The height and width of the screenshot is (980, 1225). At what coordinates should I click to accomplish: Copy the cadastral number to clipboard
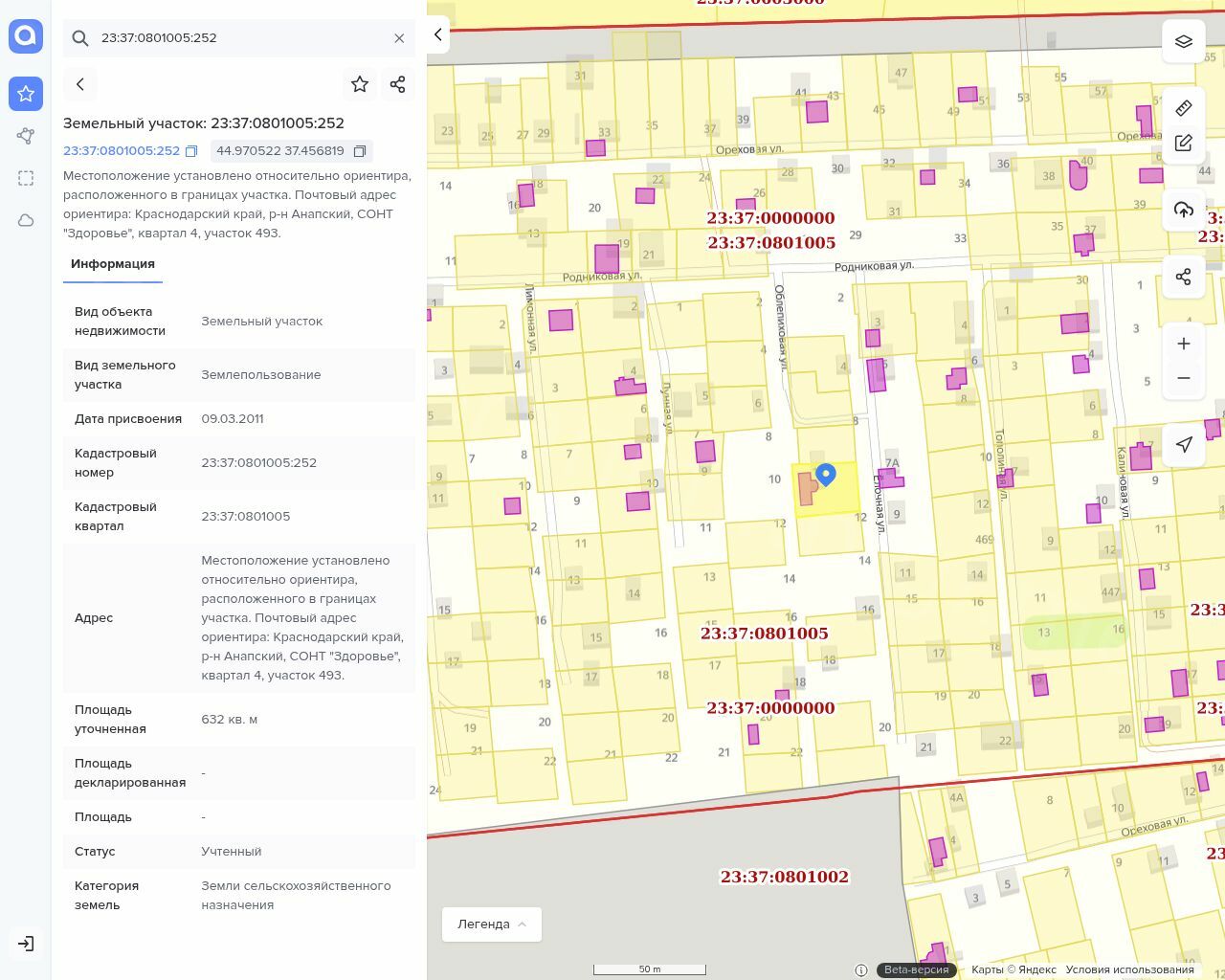(x=191, y=151)
